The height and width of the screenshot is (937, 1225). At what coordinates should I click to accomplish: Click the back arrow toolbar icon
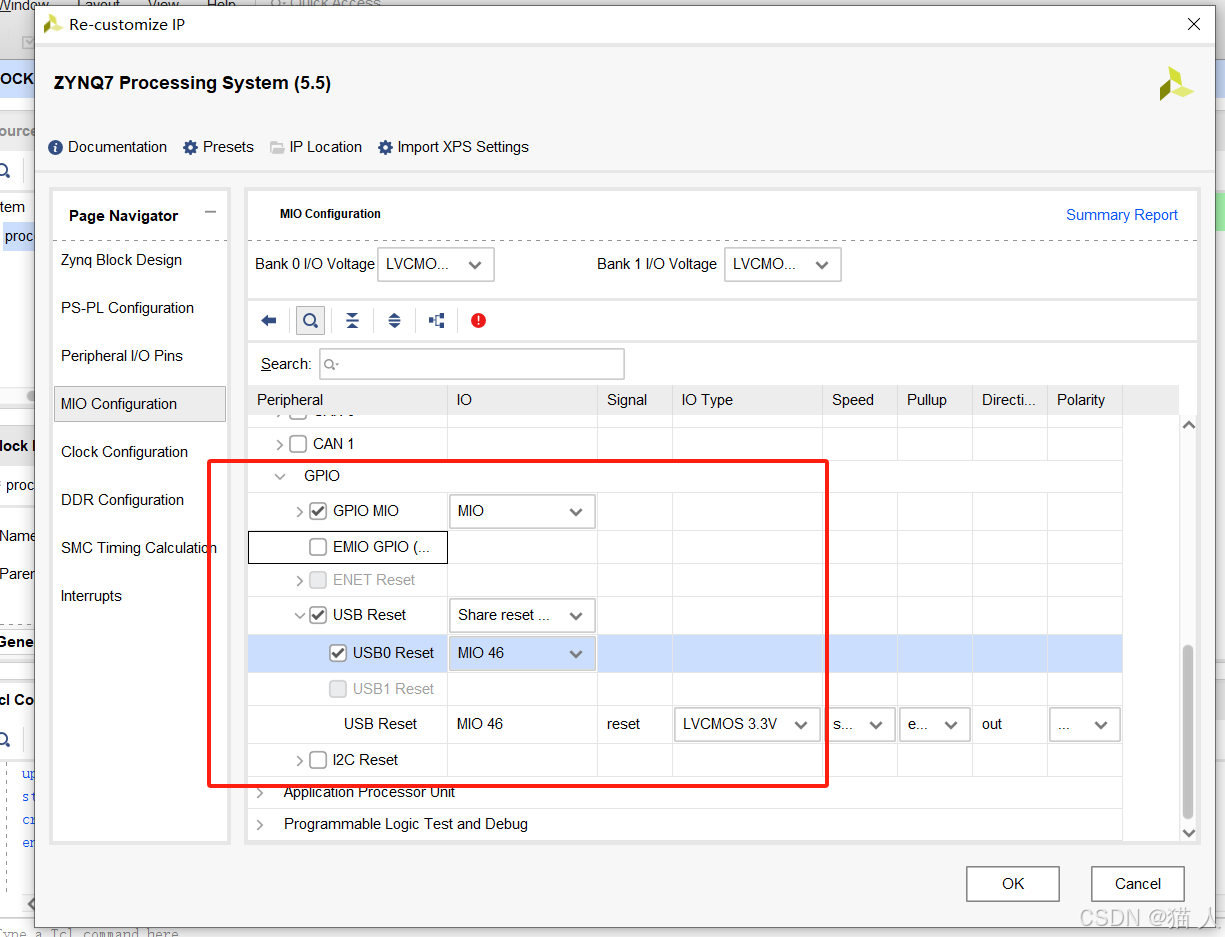coord(268,321)
